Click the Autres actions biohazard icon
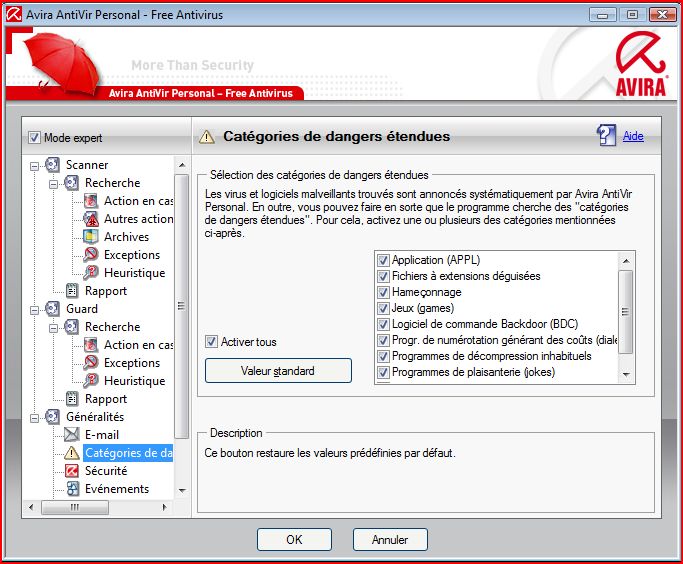683x564 pixels. pos(91,219)
